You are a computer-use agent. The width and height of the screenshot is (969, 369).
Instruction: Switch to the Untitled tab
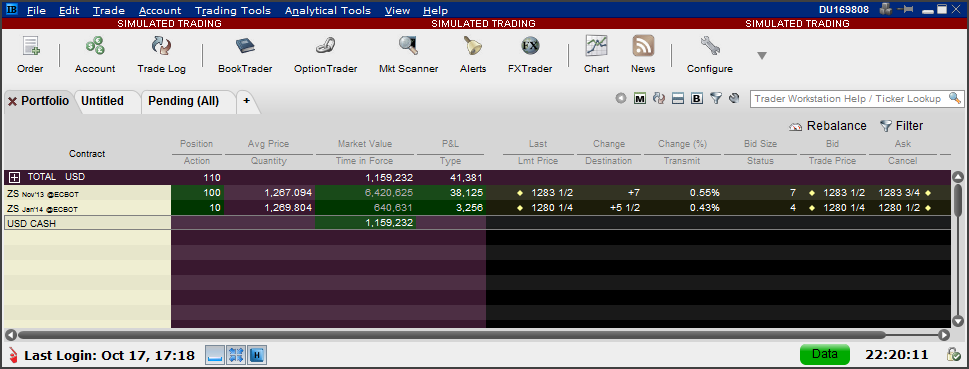click(103, 101)
